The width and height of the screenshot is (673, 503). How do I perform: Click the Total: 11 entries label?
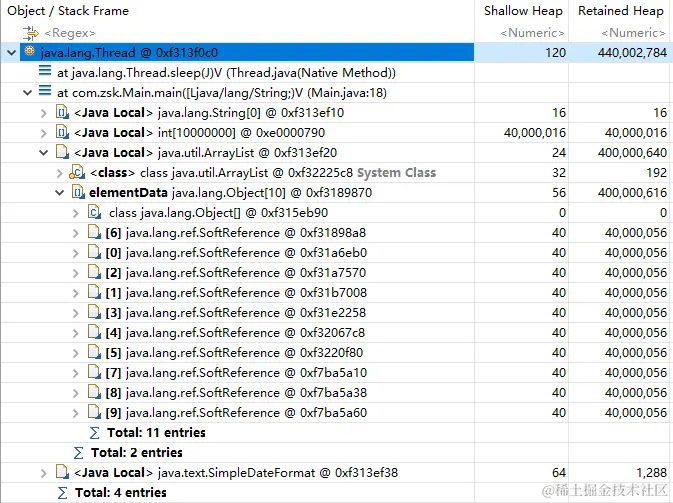[156, 433]
